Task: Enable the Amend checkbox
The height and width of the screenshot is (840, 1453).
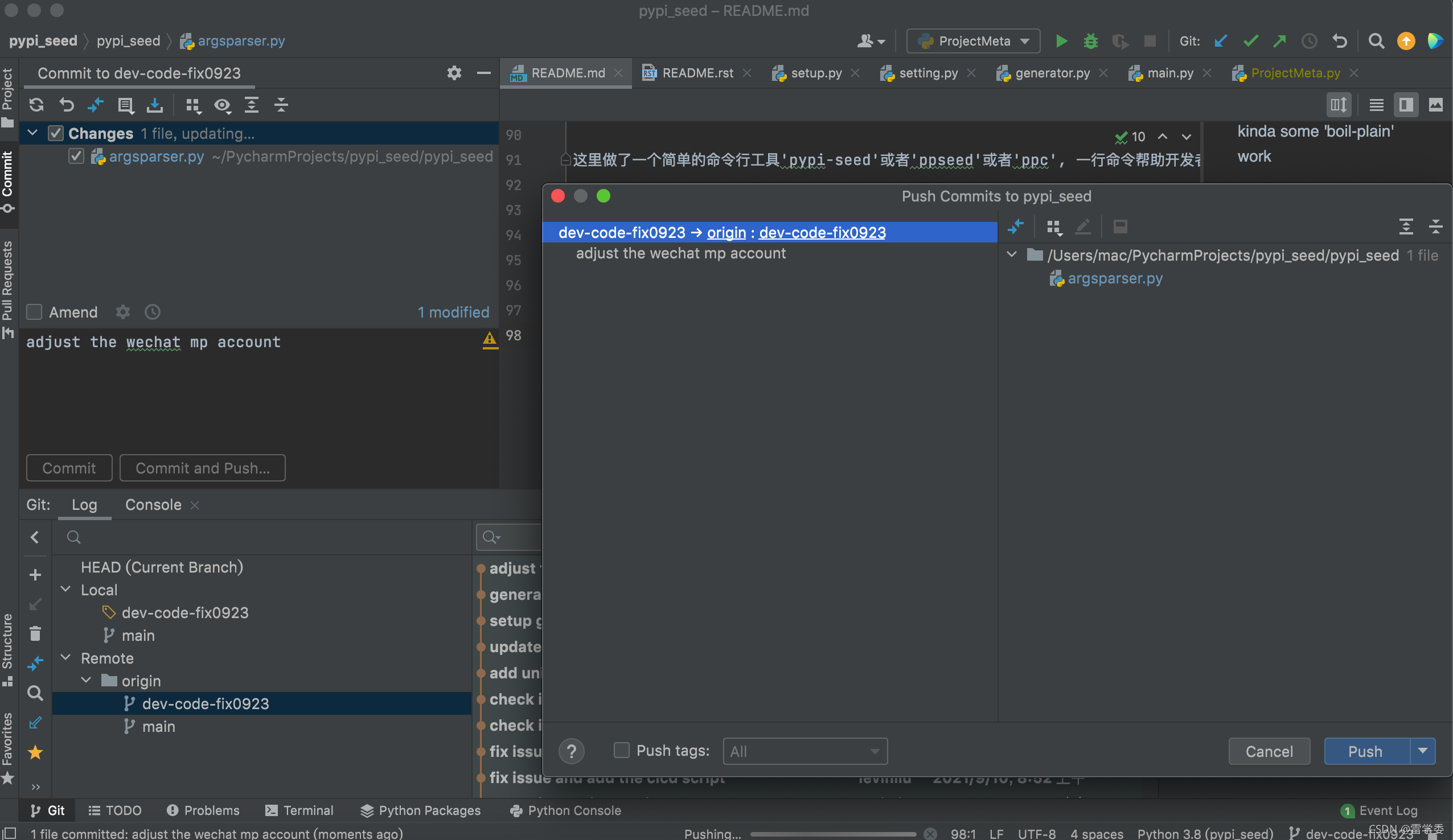Action: [x=35, y=312]
